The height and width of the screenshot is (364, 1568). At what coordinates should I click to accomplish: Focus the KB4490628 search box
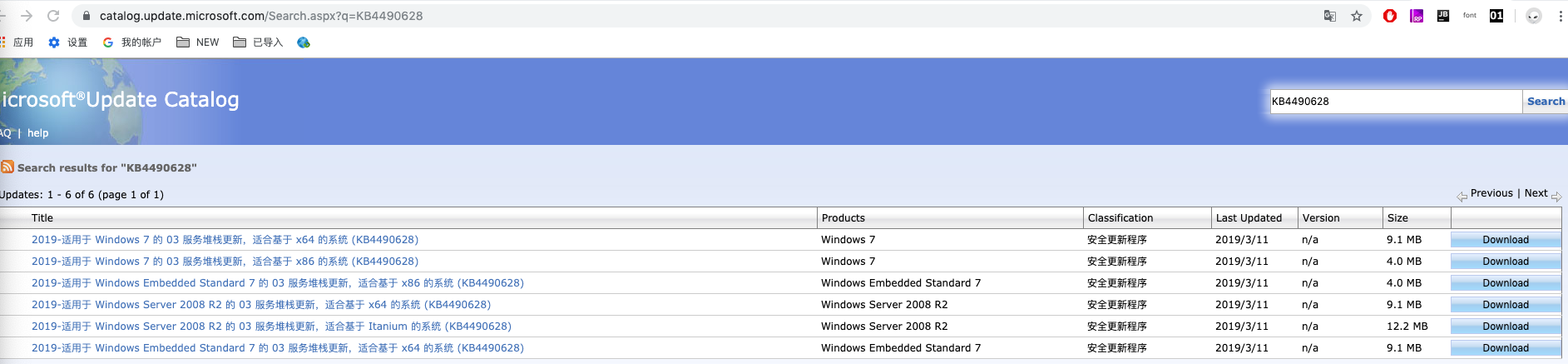click(x=1396, y=102)
